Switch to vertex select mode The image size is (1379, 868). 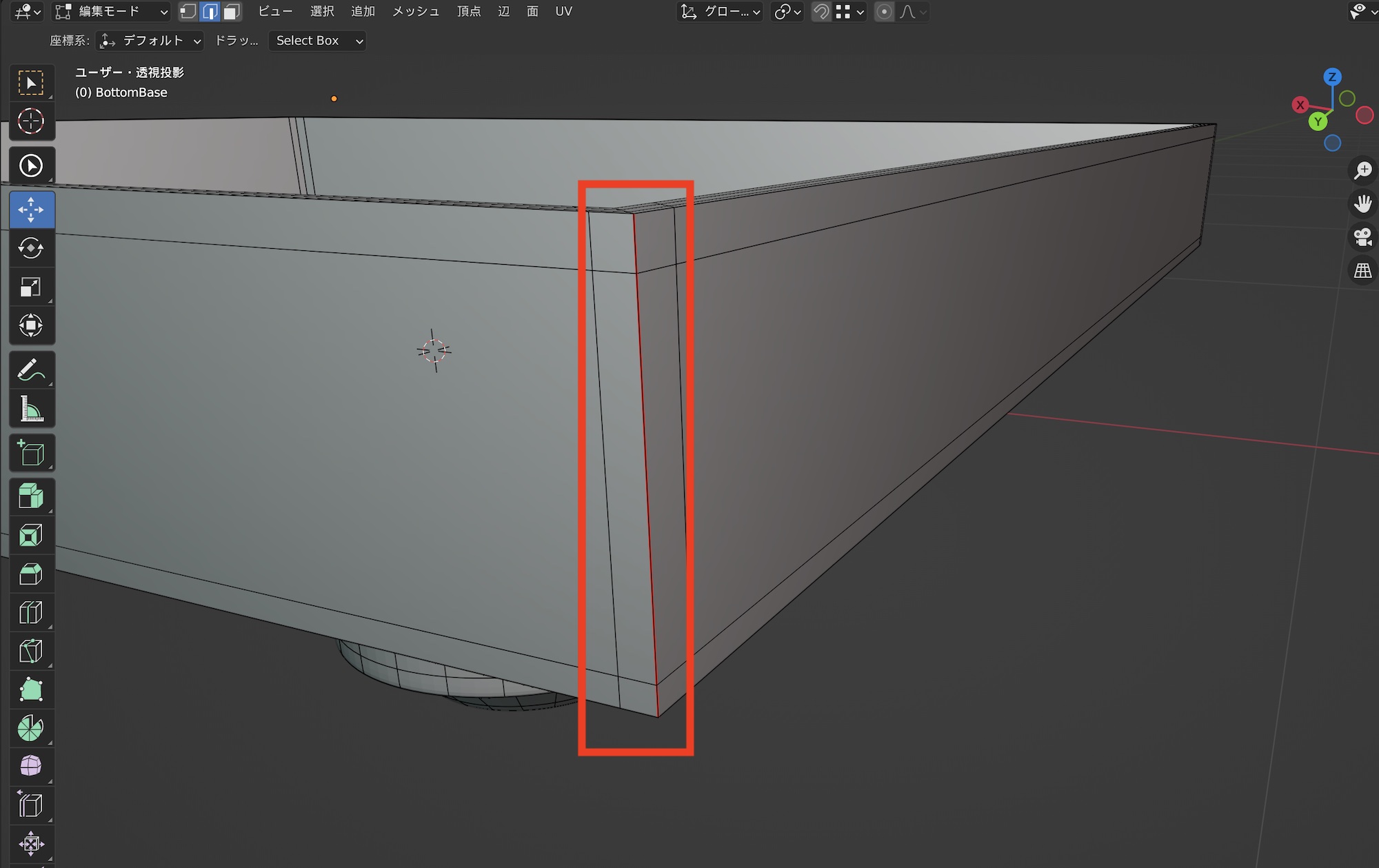188,12
